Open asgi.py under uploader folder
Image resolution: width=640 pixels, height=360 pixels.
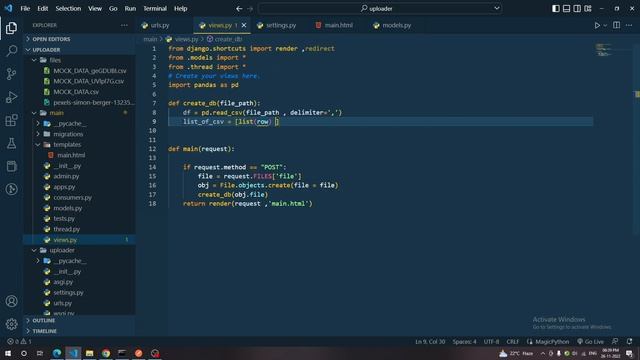(x=63, y=282)
